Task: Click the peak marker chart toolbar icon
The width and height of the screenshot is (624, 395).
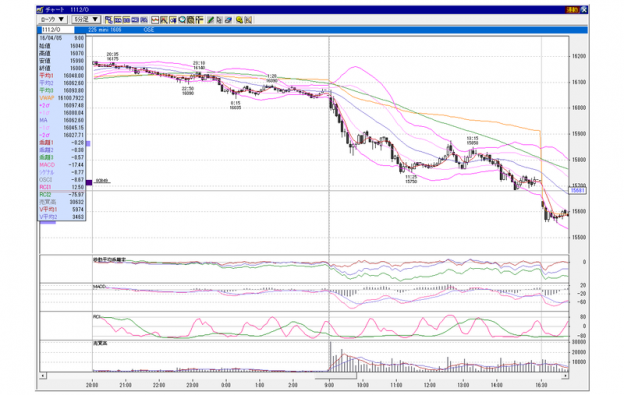Action: point(164,20)
